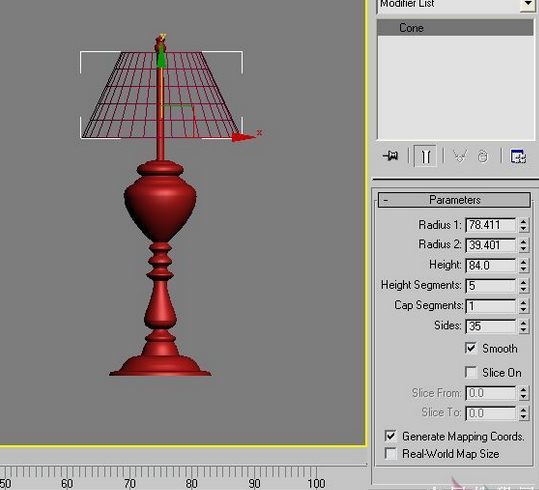Screen dimensions: 539x490
Task: Open the Modifier List dropdown
Action: point(528,5)
